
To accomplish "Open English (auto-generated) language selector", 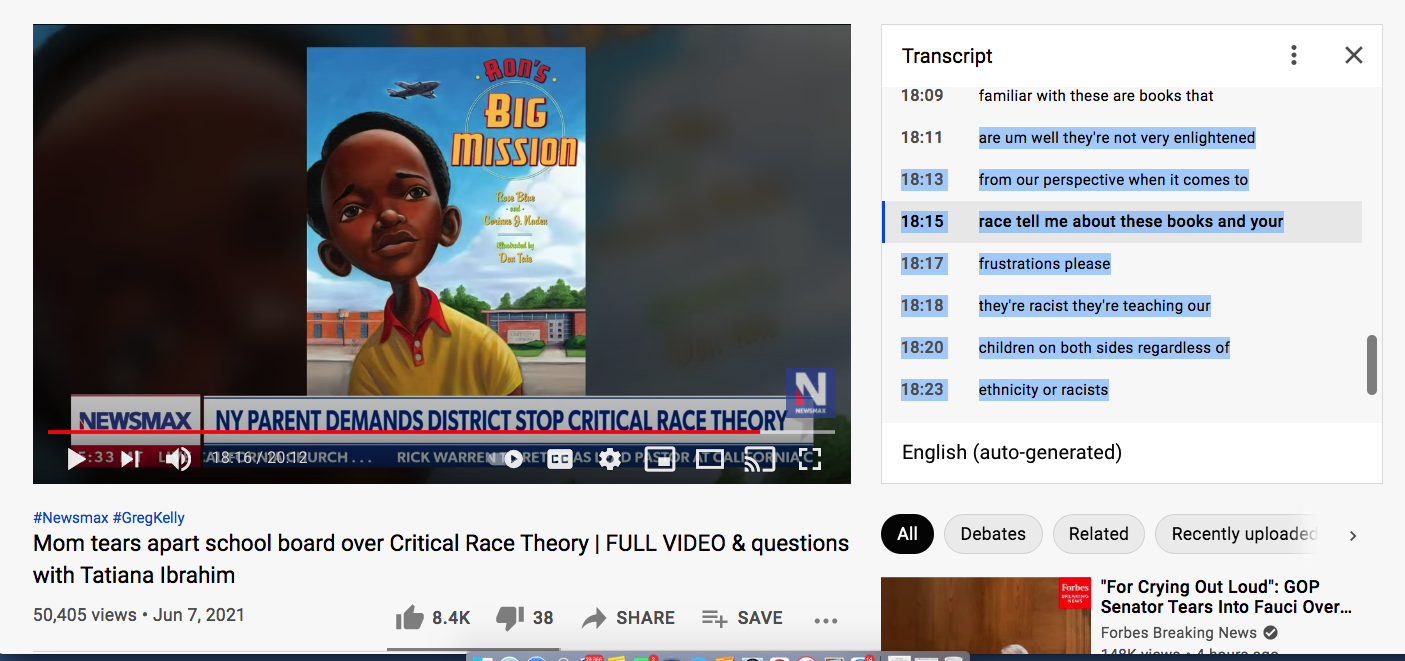I will [x=1012, y=452].
